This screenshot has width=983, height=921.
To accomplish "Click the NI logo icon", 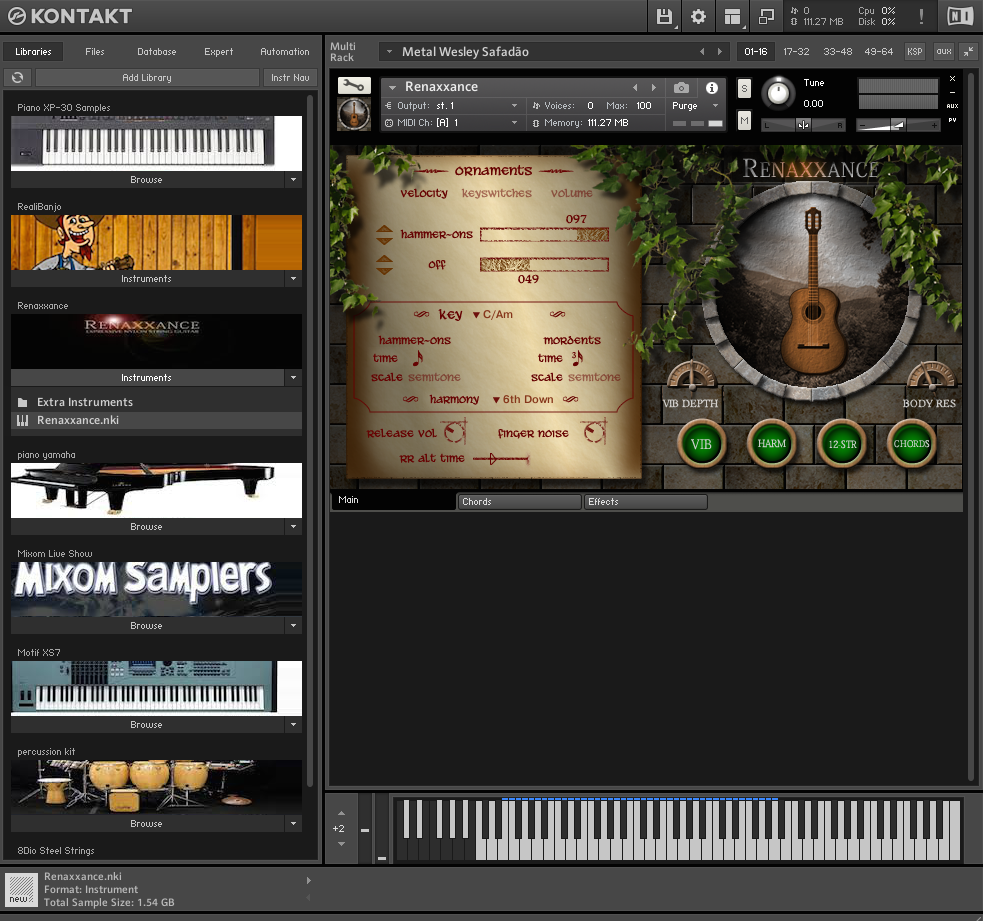I will click(959, 16).
